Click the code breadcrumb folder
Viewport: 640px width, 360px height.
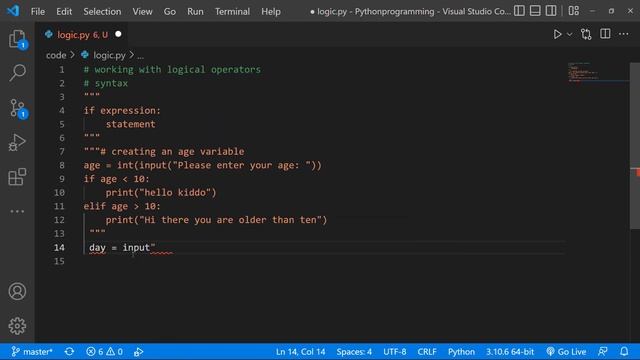point(56,55)
